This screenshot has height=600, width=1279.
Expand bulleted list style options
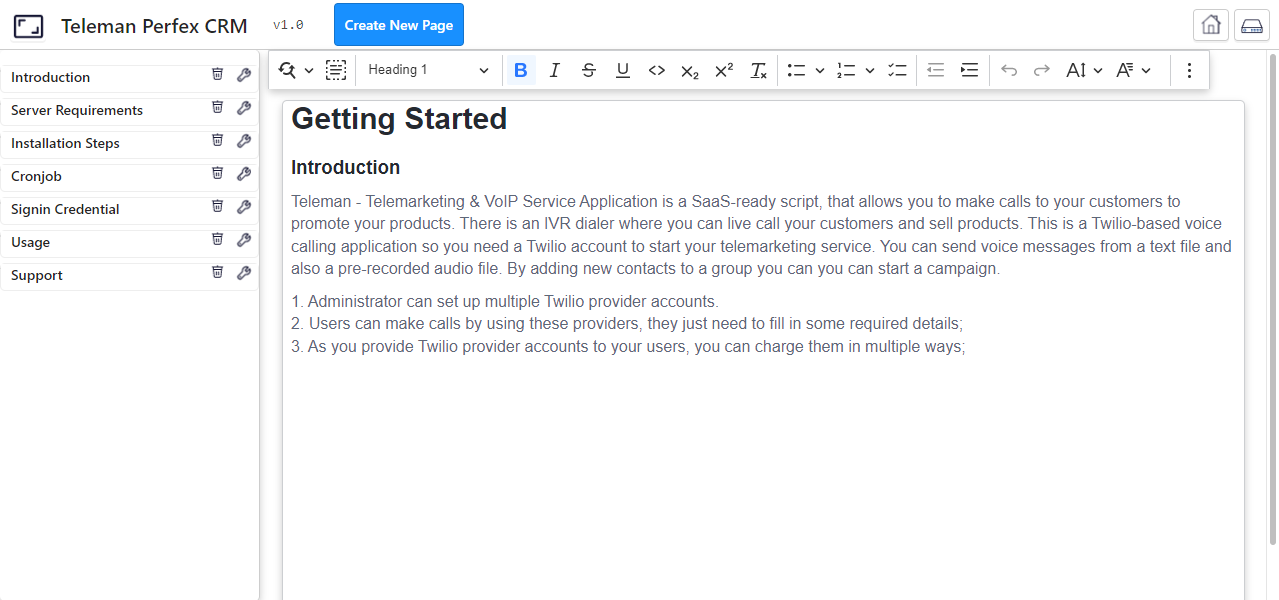click(820, 70)
